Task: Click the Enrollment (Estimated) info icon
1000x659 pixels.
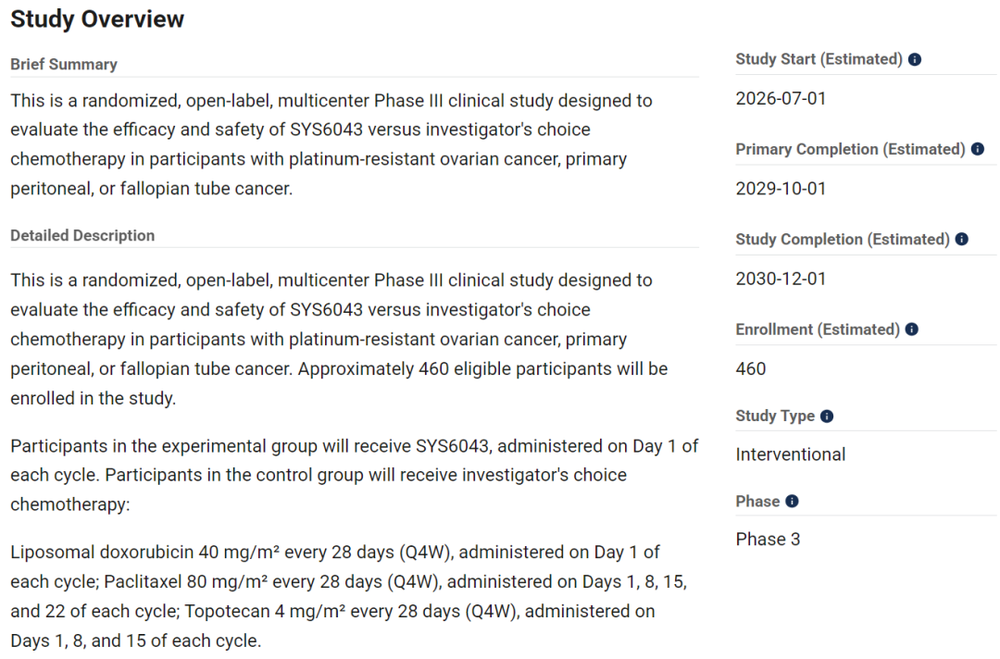Action: (x=912, y=329)
